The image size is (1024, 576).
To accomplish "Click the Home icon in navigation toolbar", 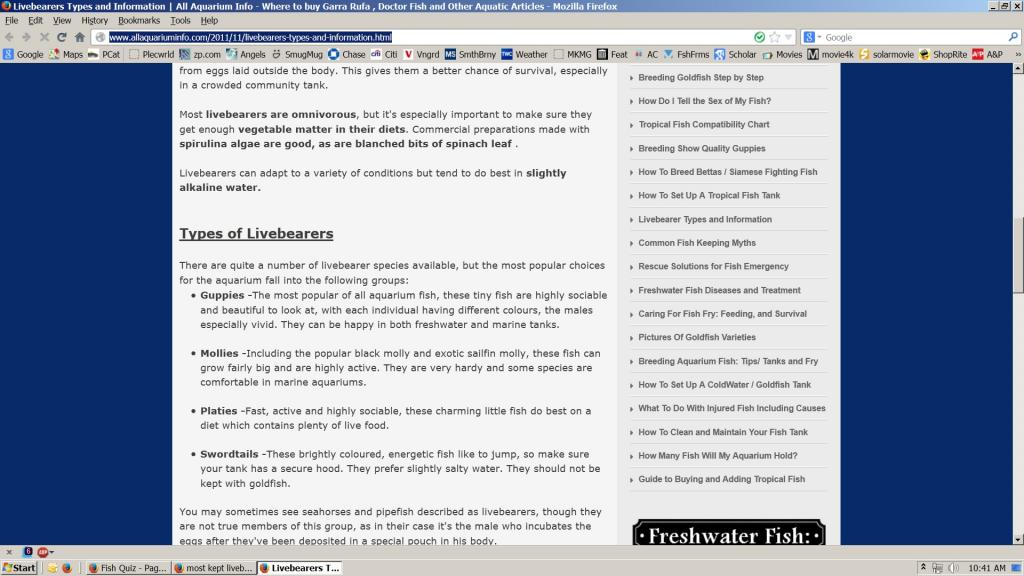I will click(x=79, y=37).
